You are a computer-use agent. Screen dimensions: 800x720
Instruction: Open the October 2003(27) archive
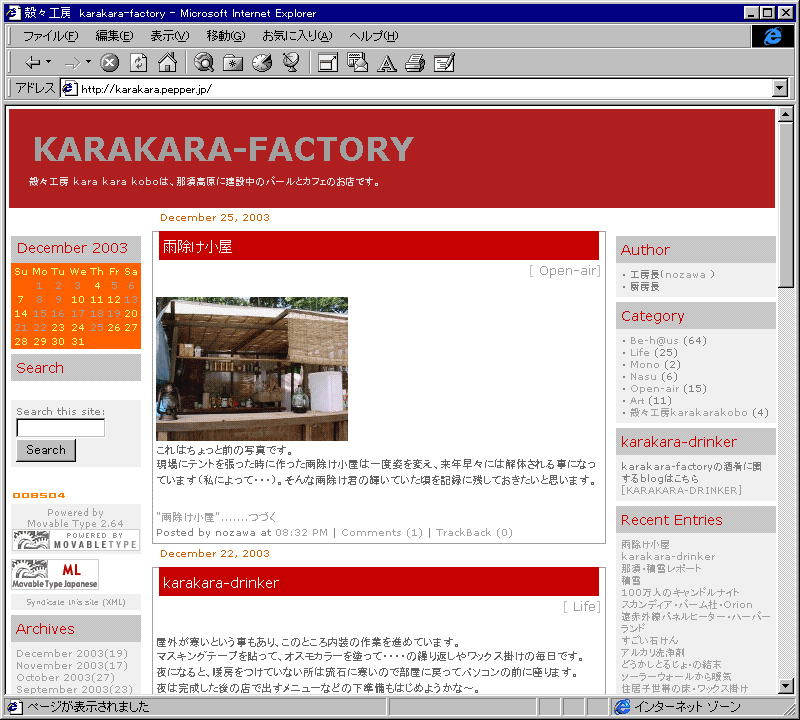[x=65, y=678]
